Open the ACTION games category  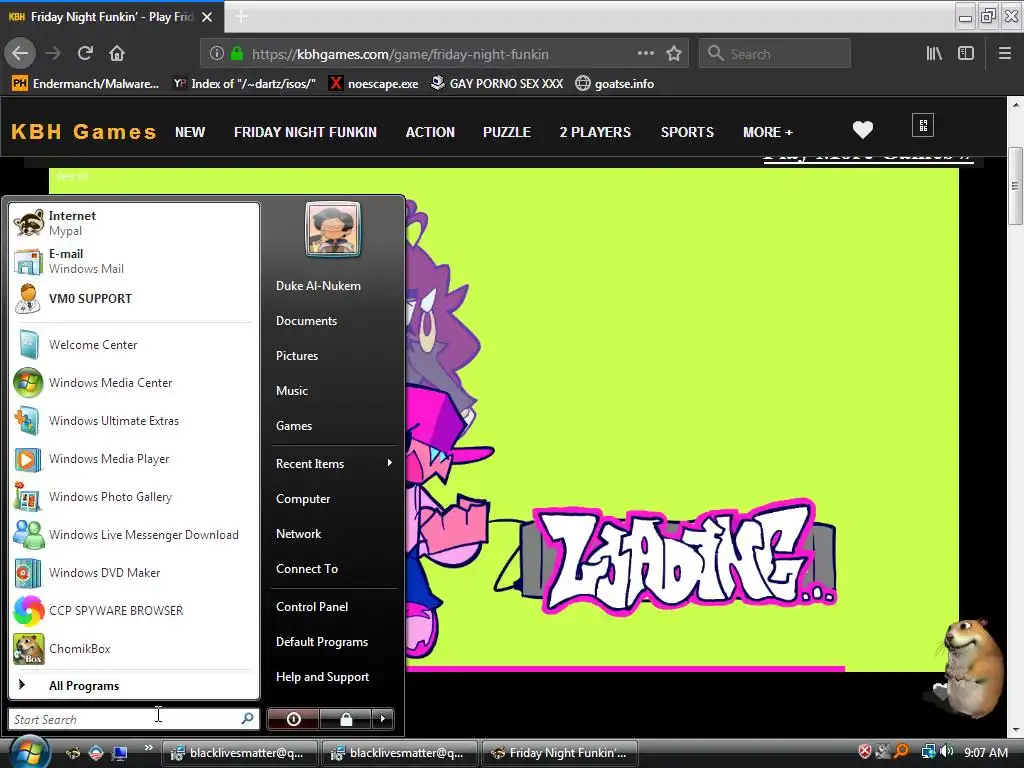(x=430, y=132)
